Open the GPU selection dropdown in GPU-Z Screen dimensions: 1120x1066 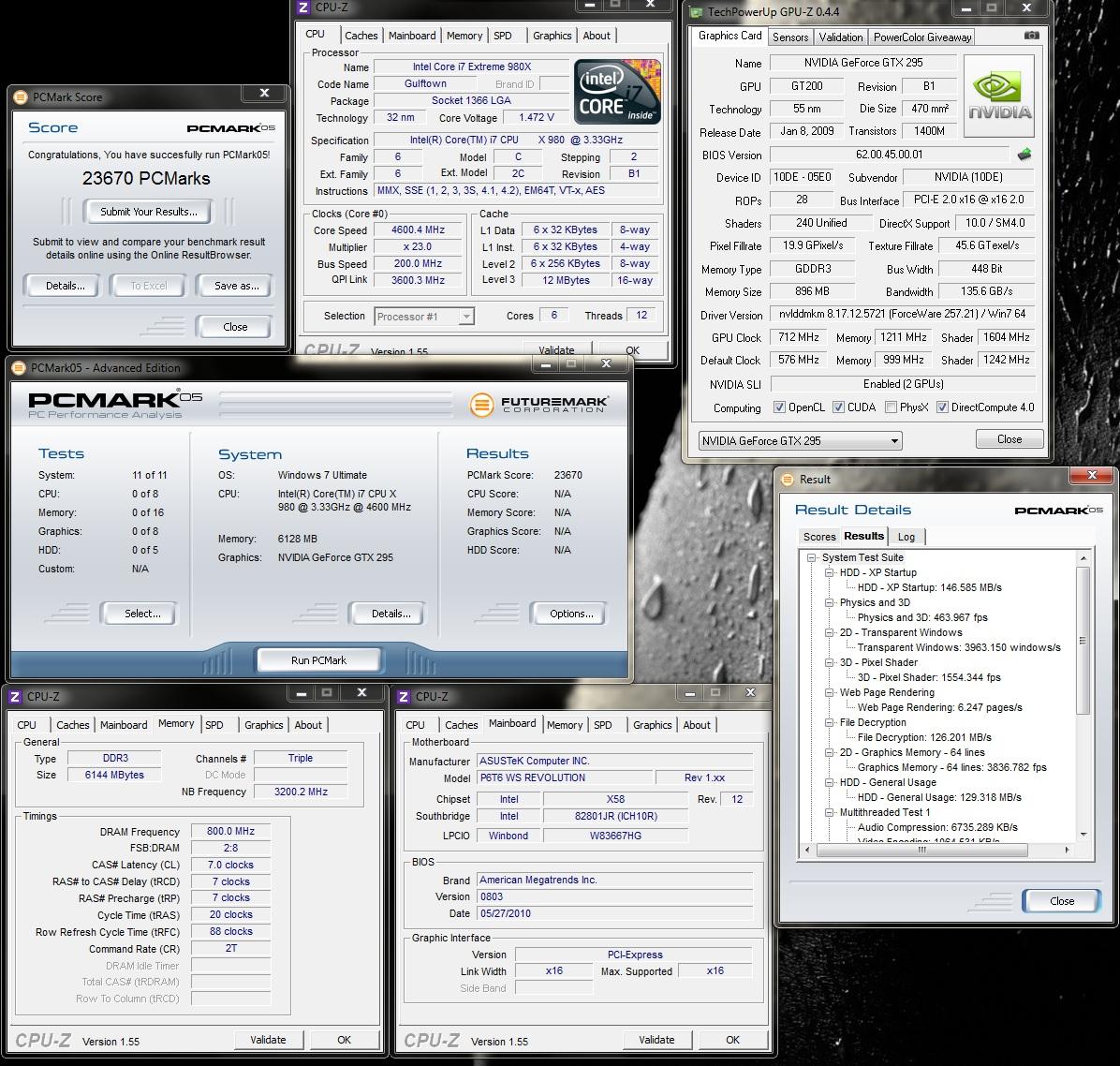(x=800, y=441)
